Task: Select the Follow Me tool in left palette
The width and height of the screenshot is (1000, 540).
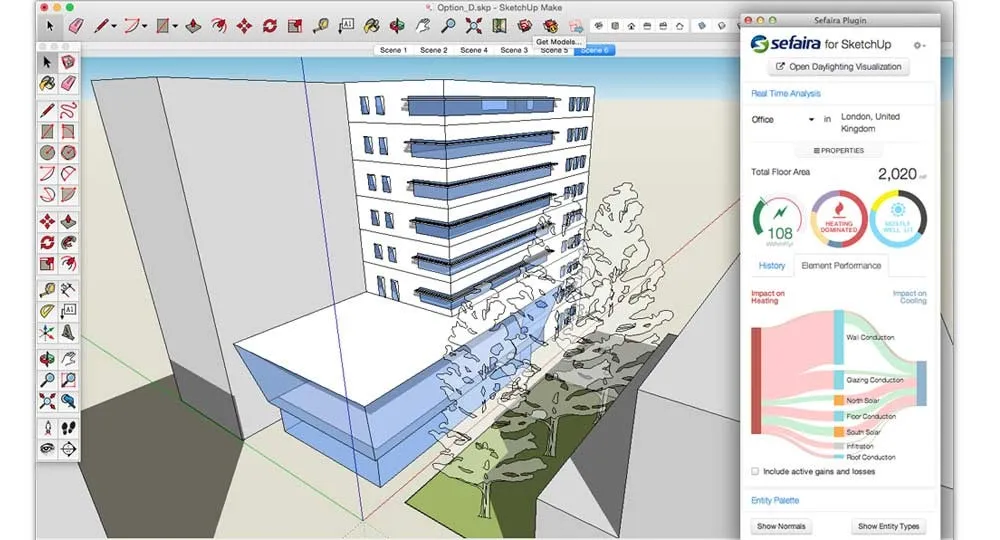Action: [x=68, y=242]
